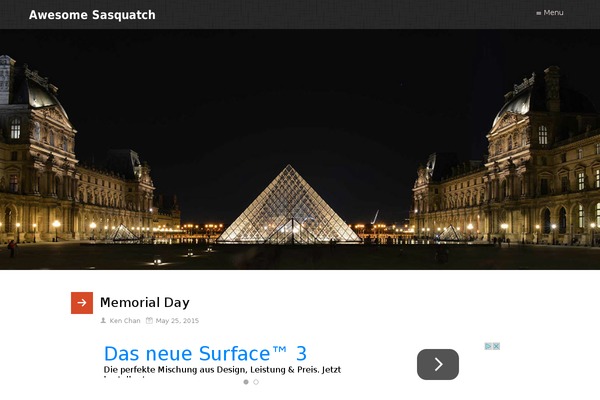Viewport: 600px width, 400px height.
Task: Click the dark header bar background
Action: (344, 15)
